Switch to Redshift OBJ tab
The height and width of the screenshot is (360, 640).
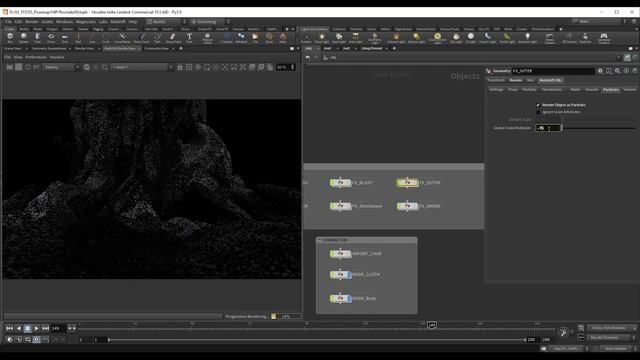(x=551, y=80)
